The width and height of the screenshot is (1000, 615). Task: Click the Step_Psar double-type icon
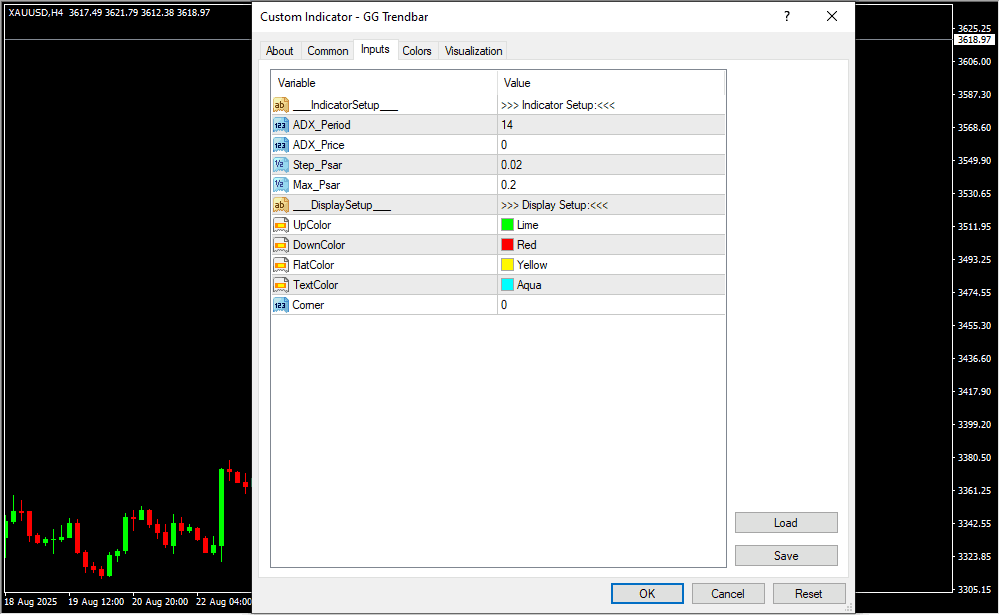pyautogui.click(x=280, y=165)
